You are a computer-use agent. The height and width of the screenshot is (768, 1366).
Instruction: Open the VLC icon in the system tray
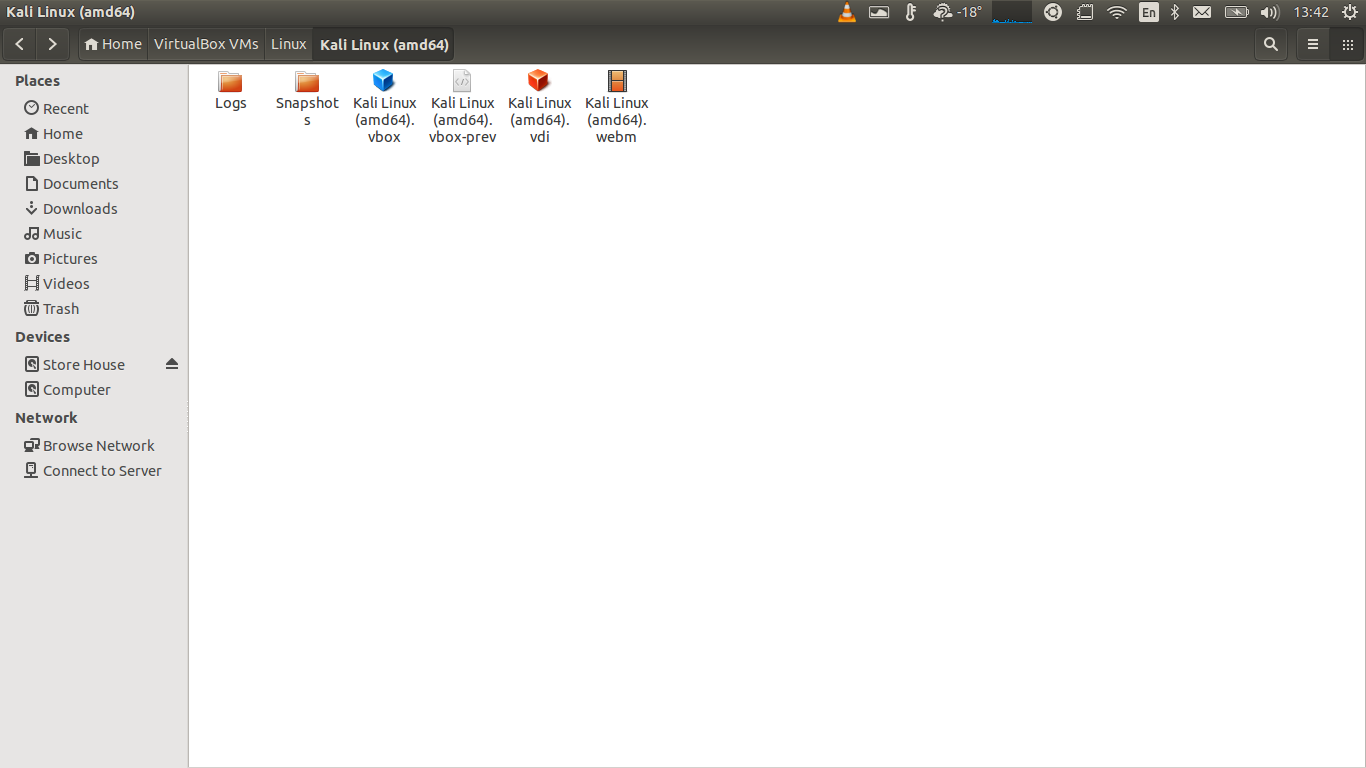[x=847, y=12]
